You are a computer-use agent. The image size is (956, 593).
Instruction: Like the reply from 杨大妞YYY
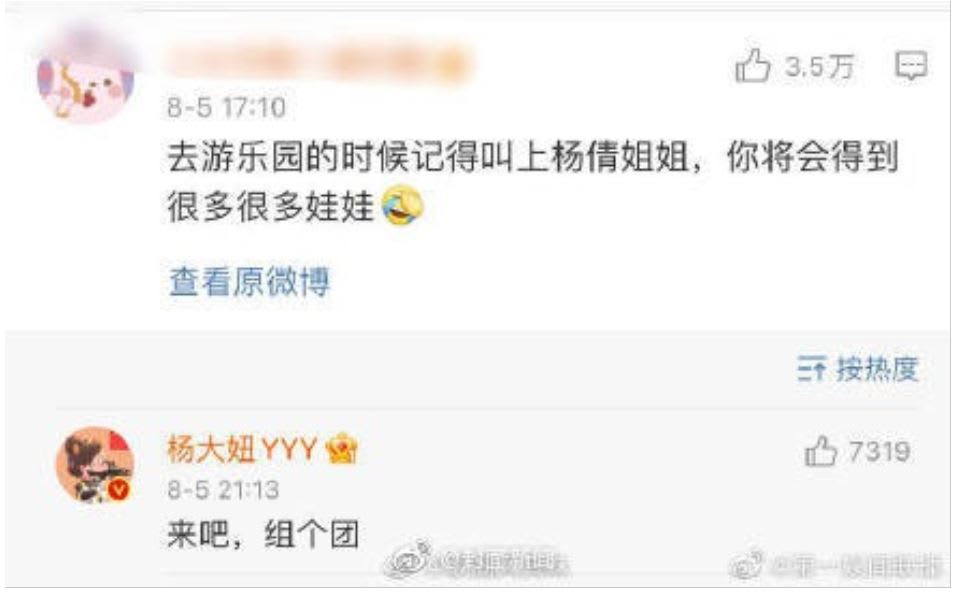[820, 451]
